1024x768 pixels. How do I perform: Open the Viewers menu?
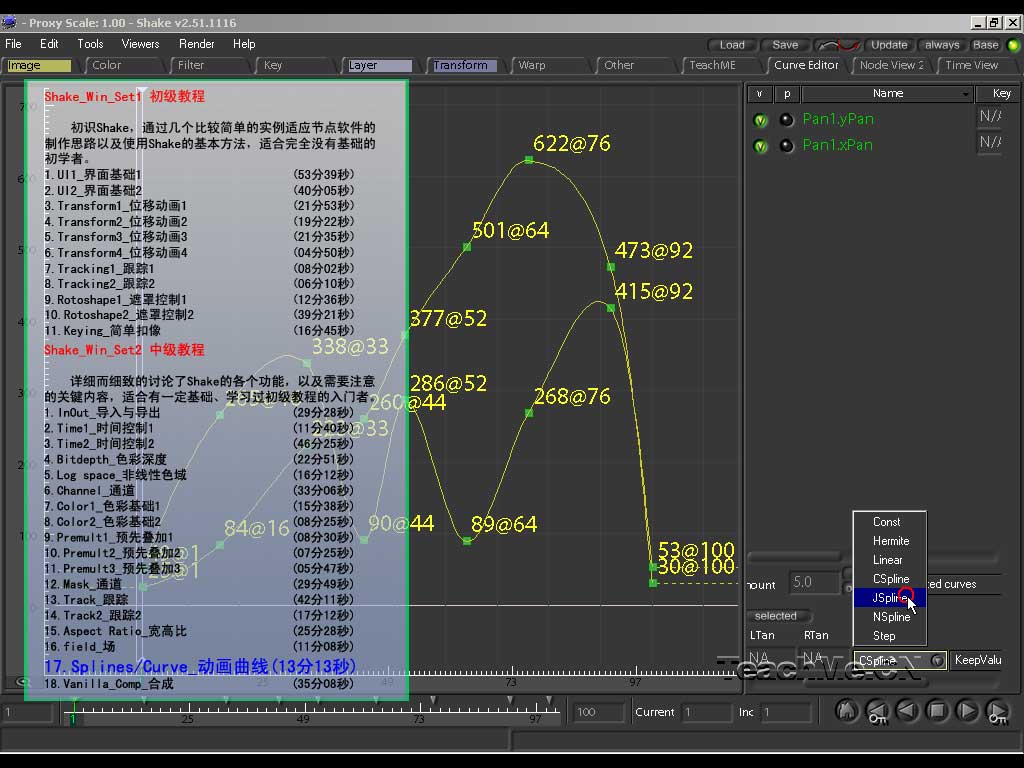(140, 44)
